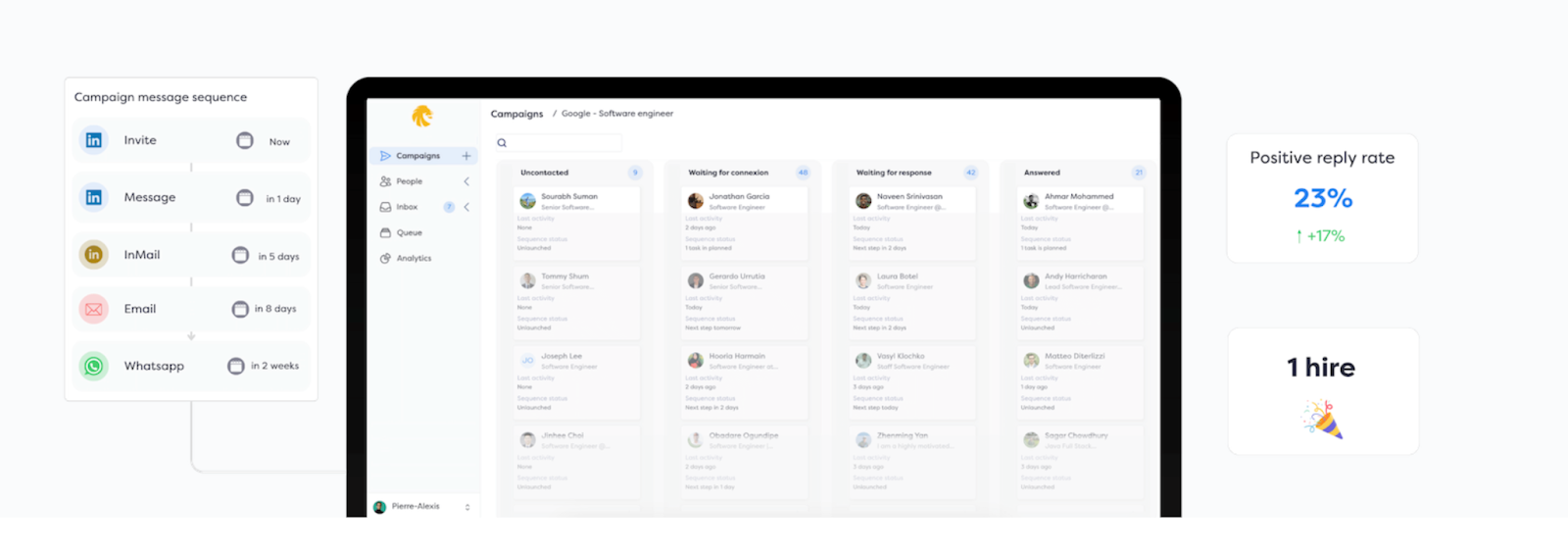Click the LinkedIn icon beside Message

pyautogui.click(x=93, y=197)
